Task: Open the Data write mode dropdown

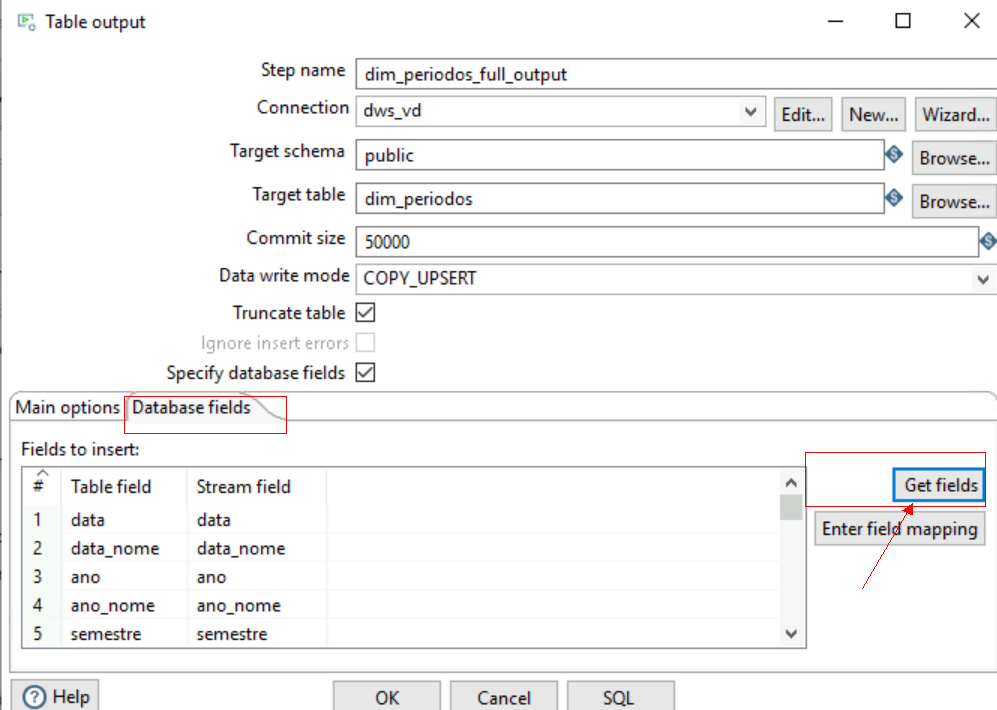Action: [x=983, y=279]
